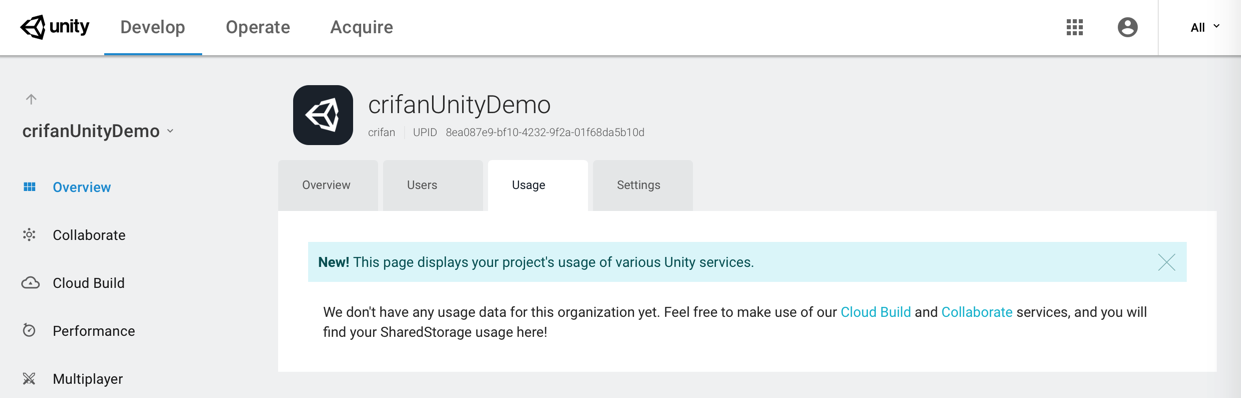The width and height of the screenshot is (1241, 398).
Task: Follow the Cloud Build link in message
Action: click(x=876, y=312)
